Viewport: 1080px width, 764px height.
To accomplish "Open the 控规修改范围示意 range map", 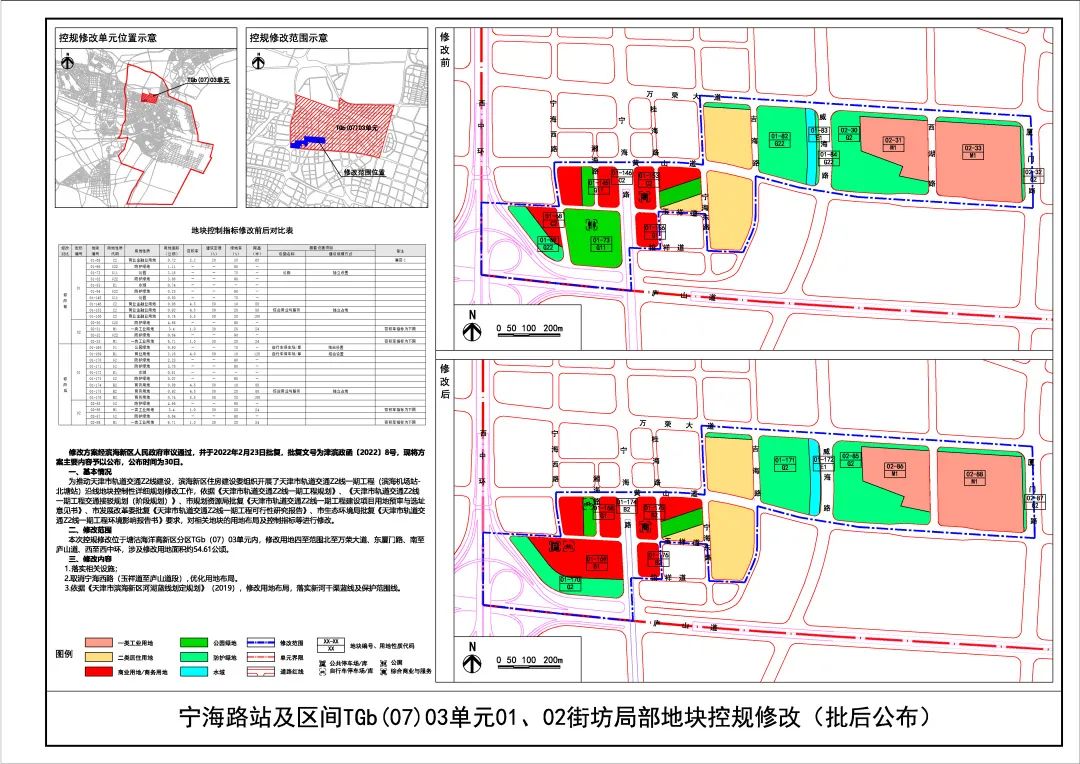I will (x=337, y=127).
